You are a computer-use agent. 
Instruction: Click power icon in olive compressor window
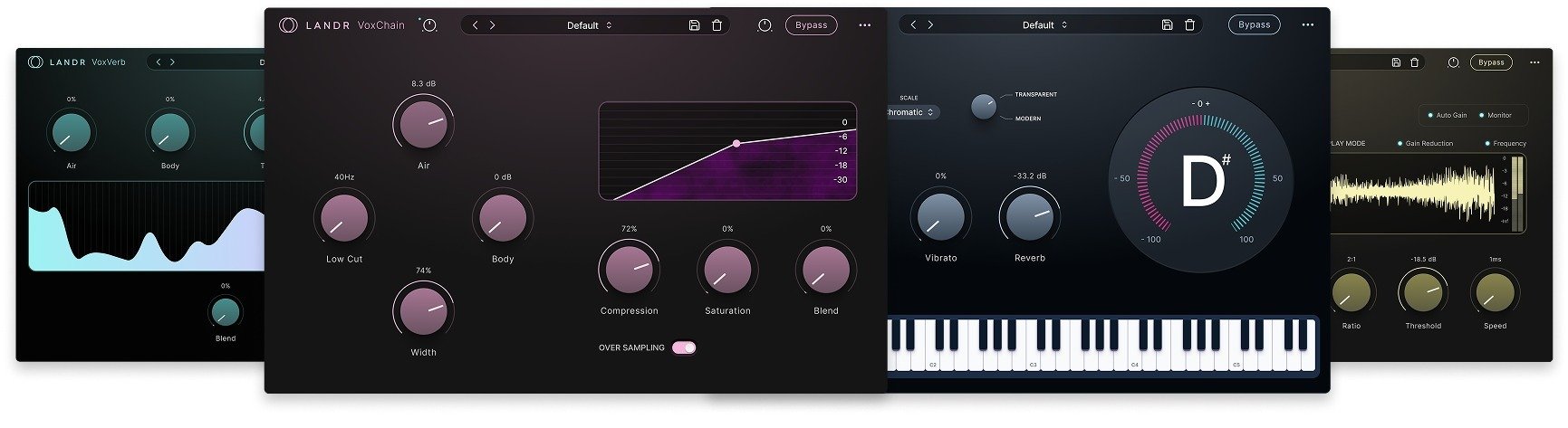pos(1453,62)
